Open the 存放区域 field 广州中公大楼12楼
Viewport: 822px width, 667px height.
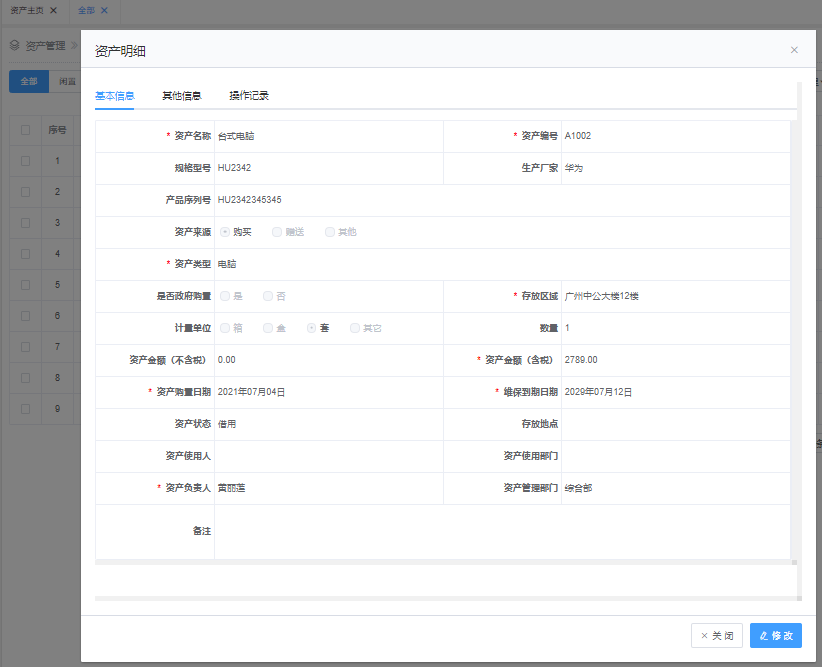pyautogui.click(x=676, y=296)
